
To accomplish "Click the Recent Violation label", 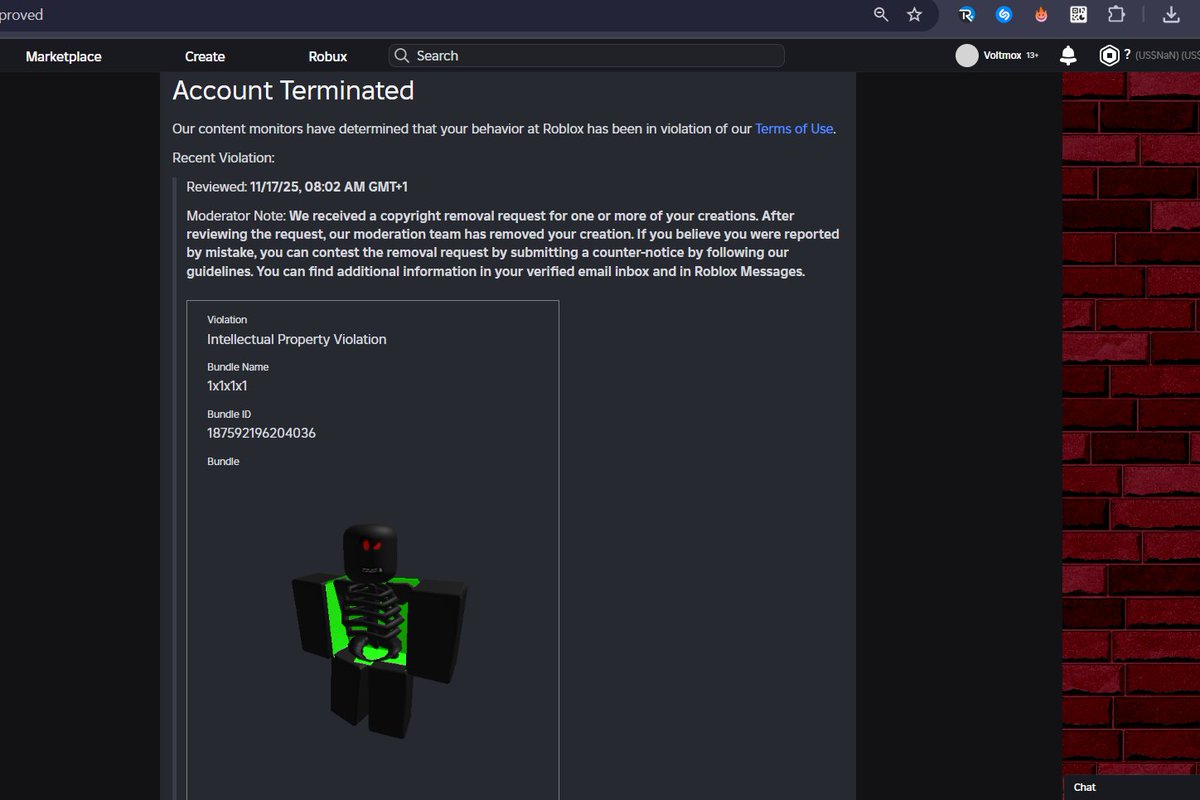I will (x=223, y=158).
